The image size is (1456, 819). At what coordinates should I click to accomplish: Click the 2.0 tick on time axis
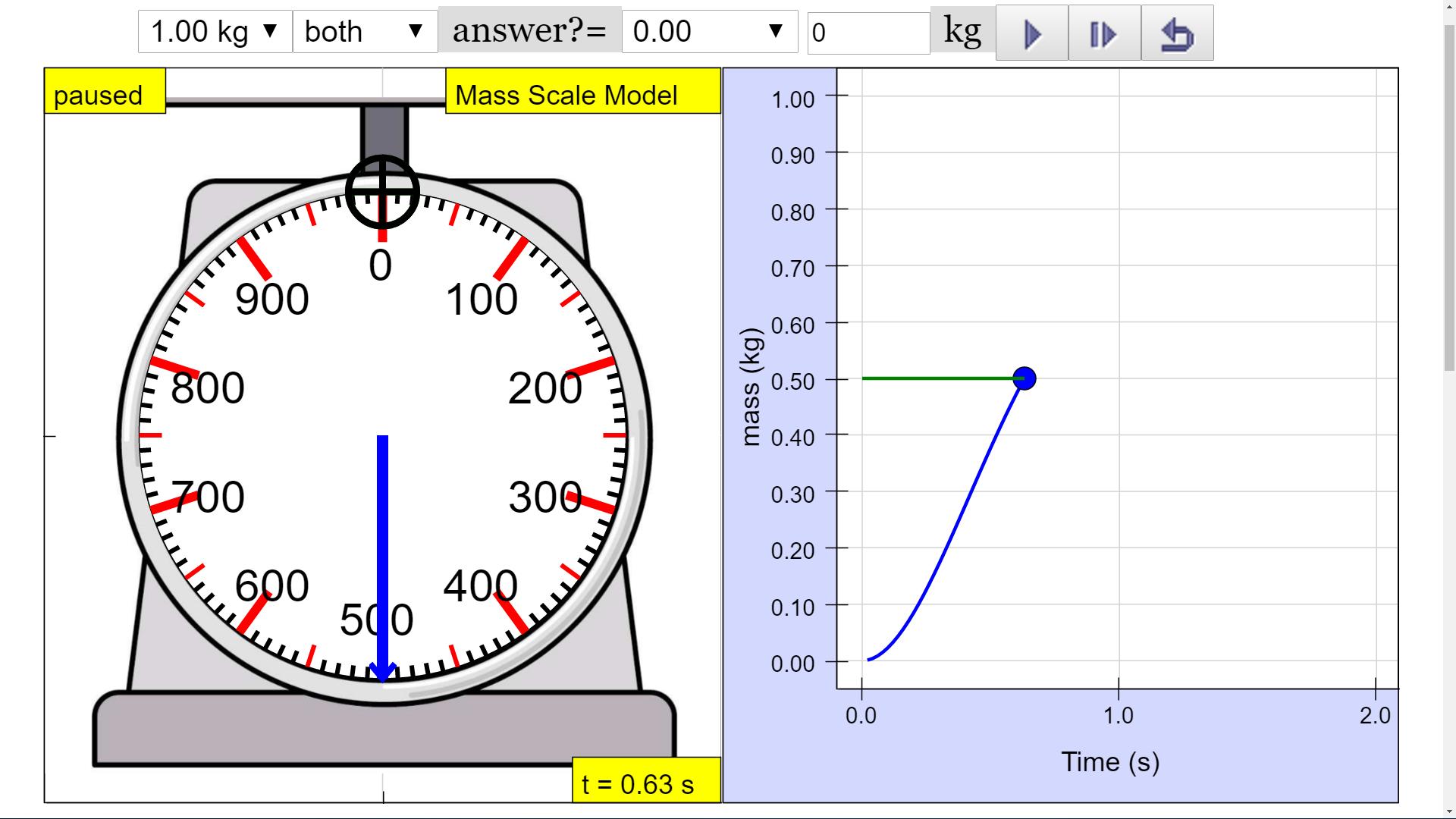(1375, 715)
